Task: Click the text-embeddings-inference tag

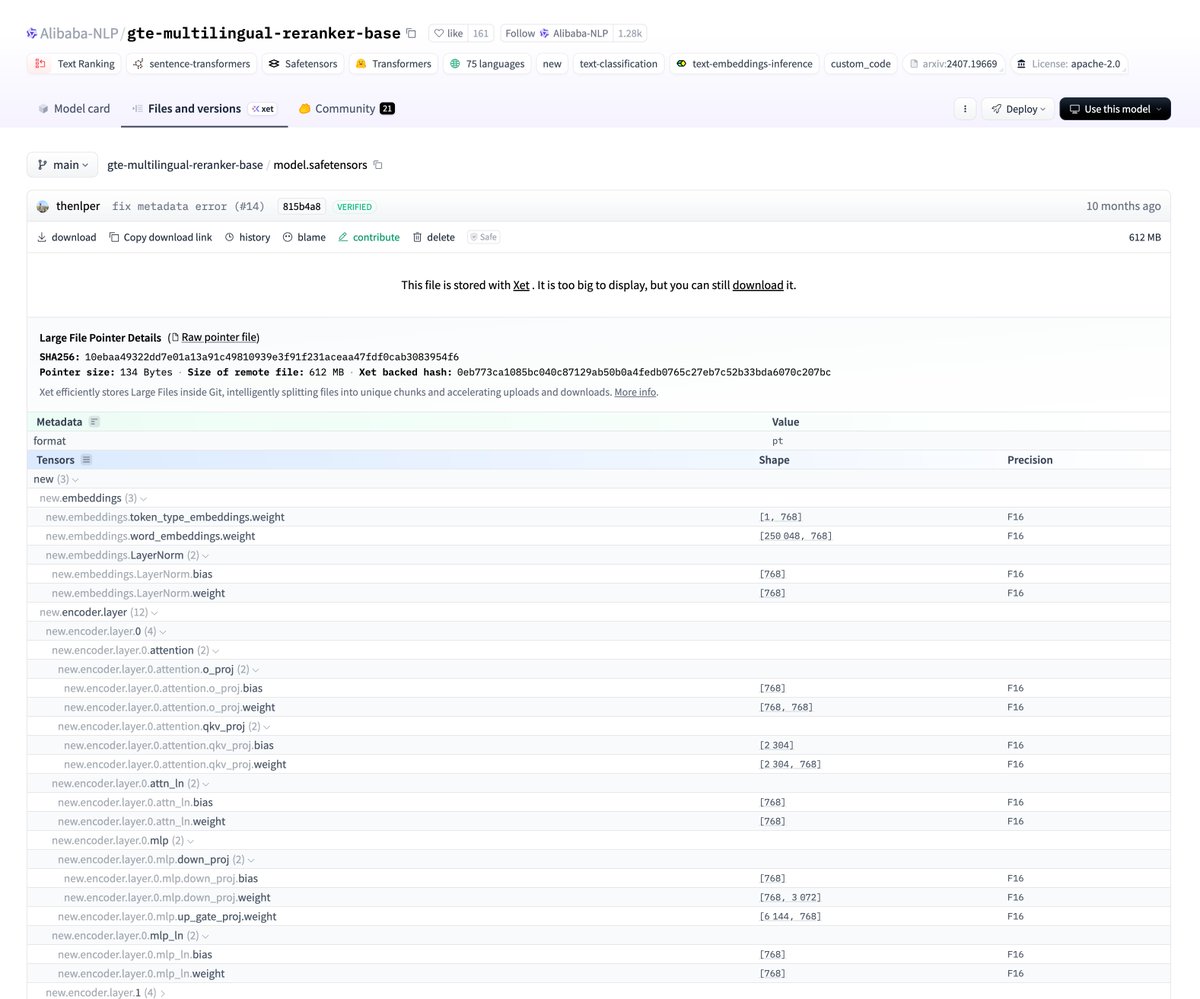Action: pyautogui.click(x=745, y=64)
